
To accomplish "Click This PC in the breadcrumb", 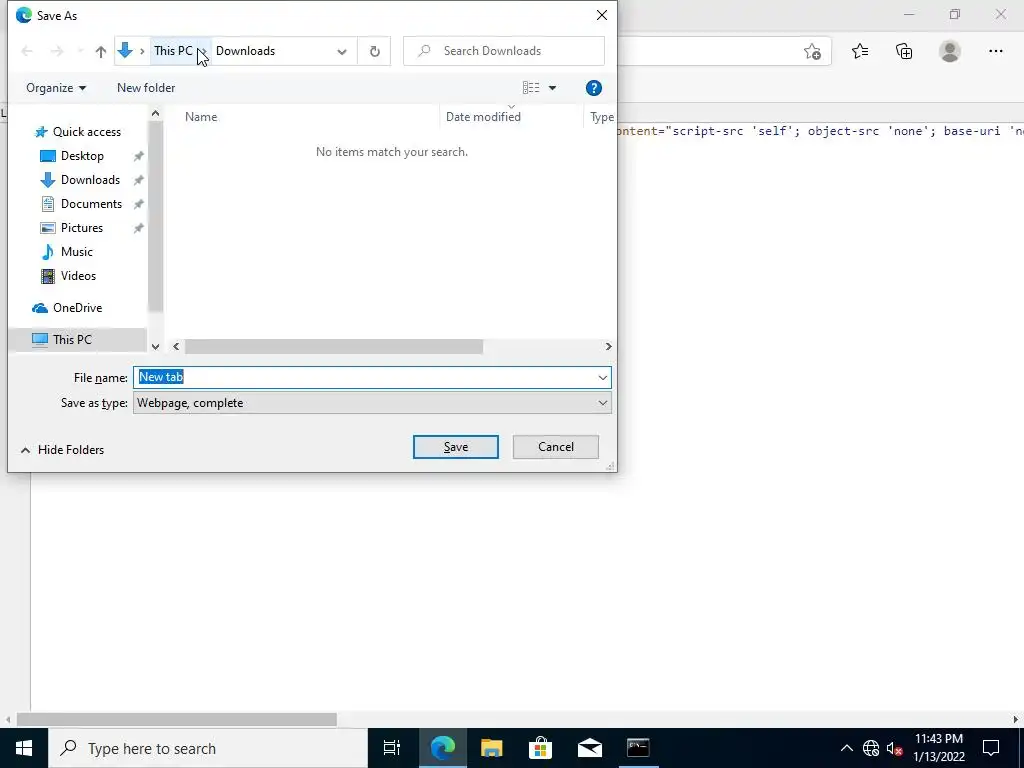I will tap(173, 51).
